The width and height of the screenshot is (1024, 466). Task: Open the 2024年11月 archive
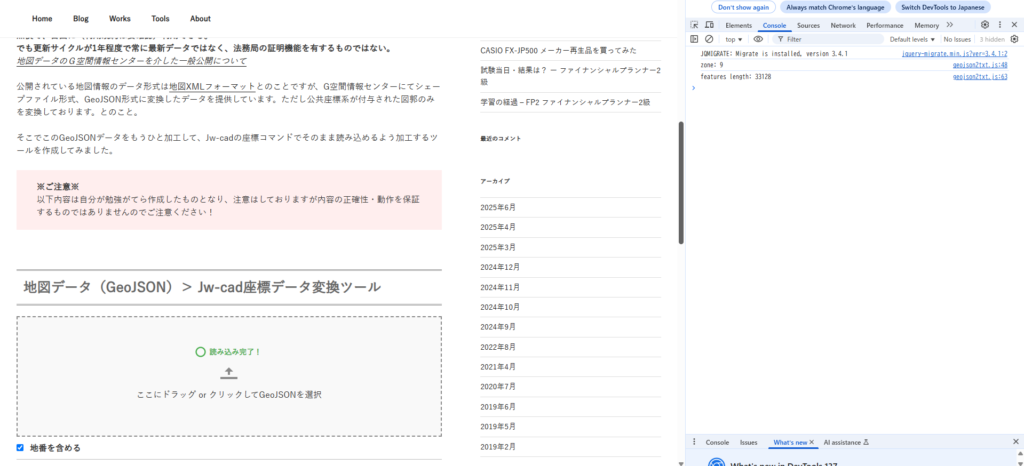point(500,287)
